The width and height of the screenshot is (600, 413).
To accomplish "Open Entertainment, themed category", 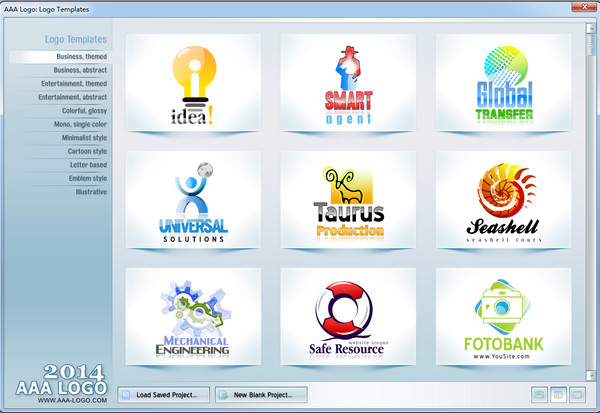I will click(73, 84).
